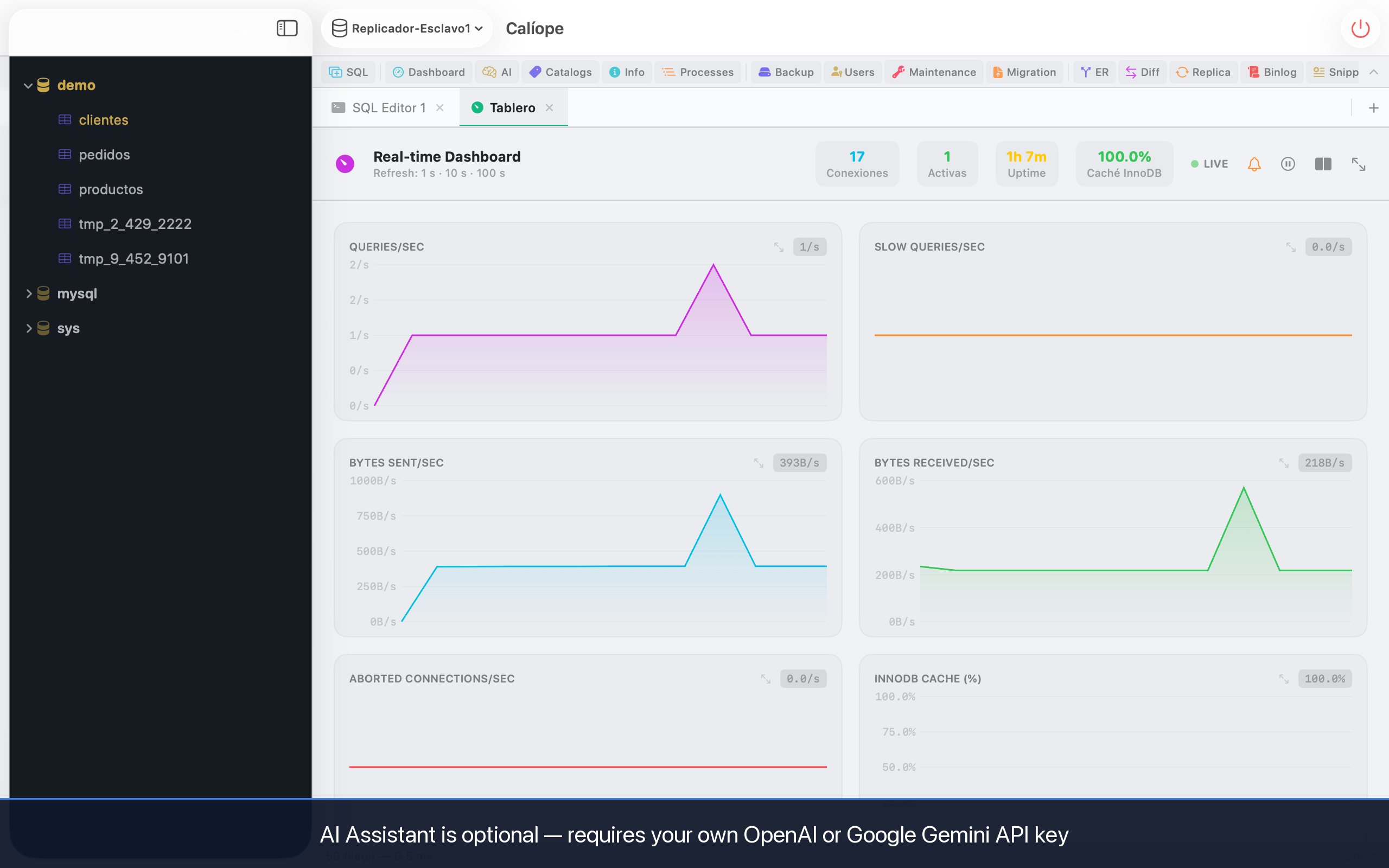The image size is (1389, 868).
Task: Click the 17 Conexiones stat card
Action: (x=857, y=164)
